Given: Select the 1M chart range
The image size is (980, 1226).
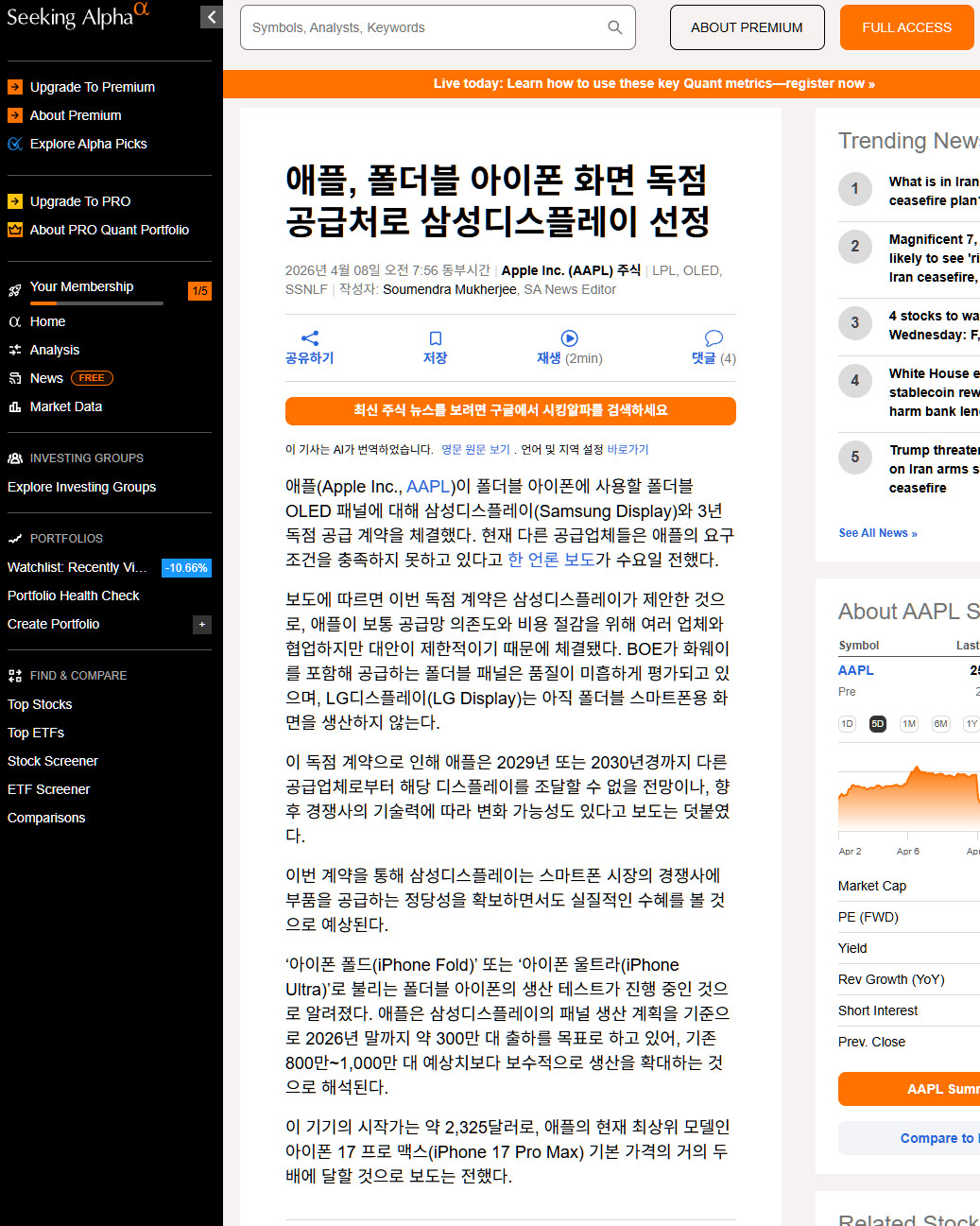Looking at the screenshot, I should click(x=909, y=724).
